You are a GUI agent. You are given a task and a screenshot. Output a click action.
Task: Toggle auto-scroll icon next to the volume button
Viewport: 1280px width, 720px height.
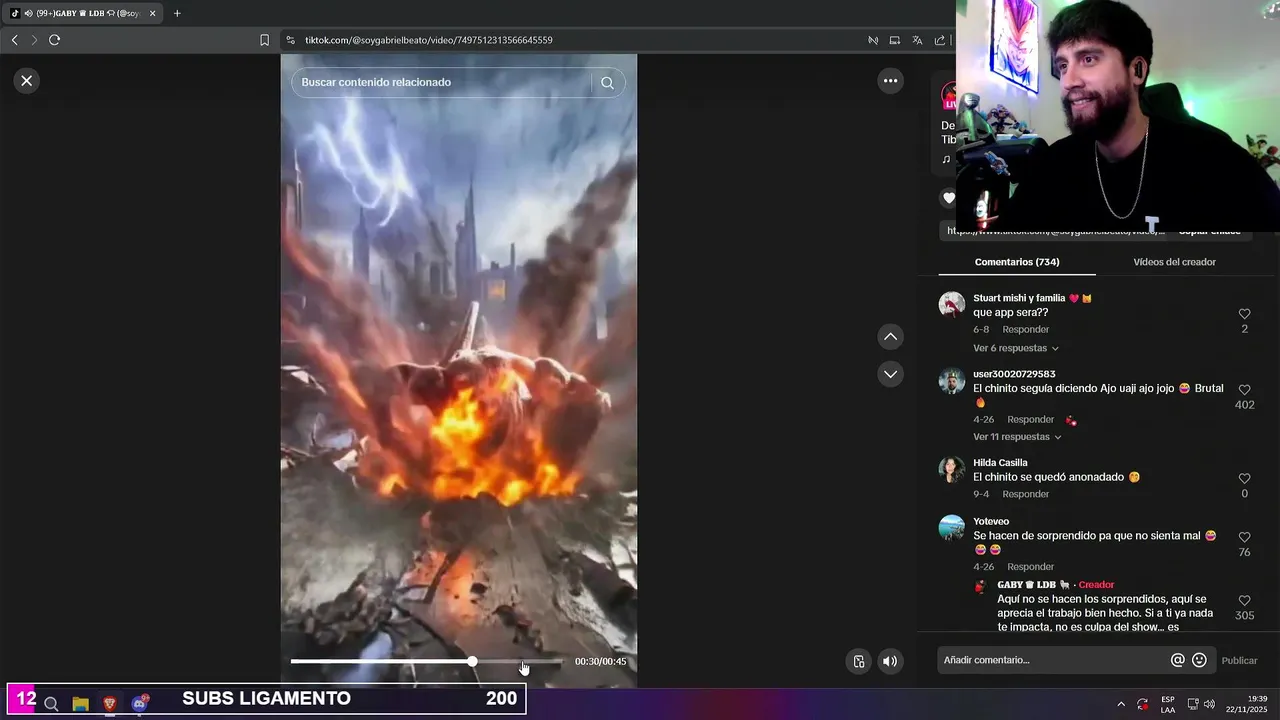[x=858, y=661]
